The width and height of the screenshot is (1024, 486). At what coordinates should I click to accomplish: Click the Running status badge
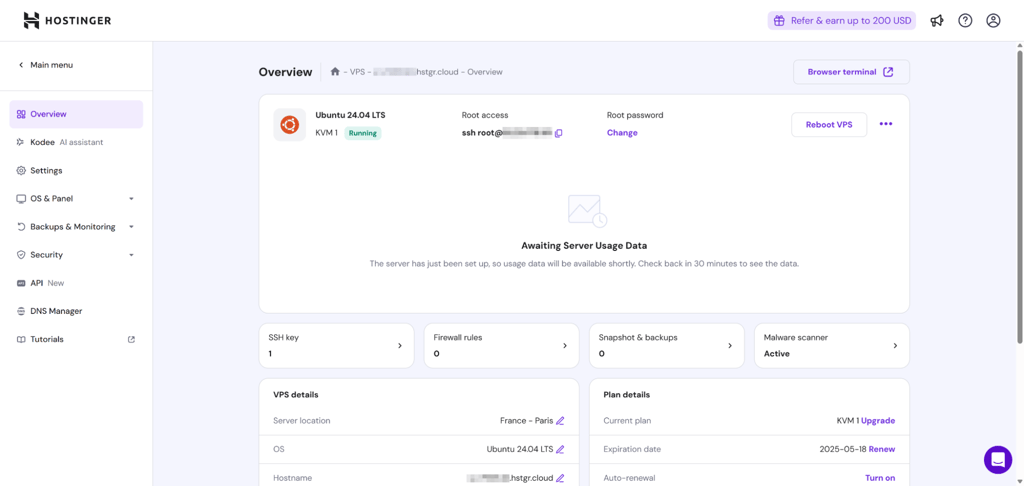click(362, 133)
